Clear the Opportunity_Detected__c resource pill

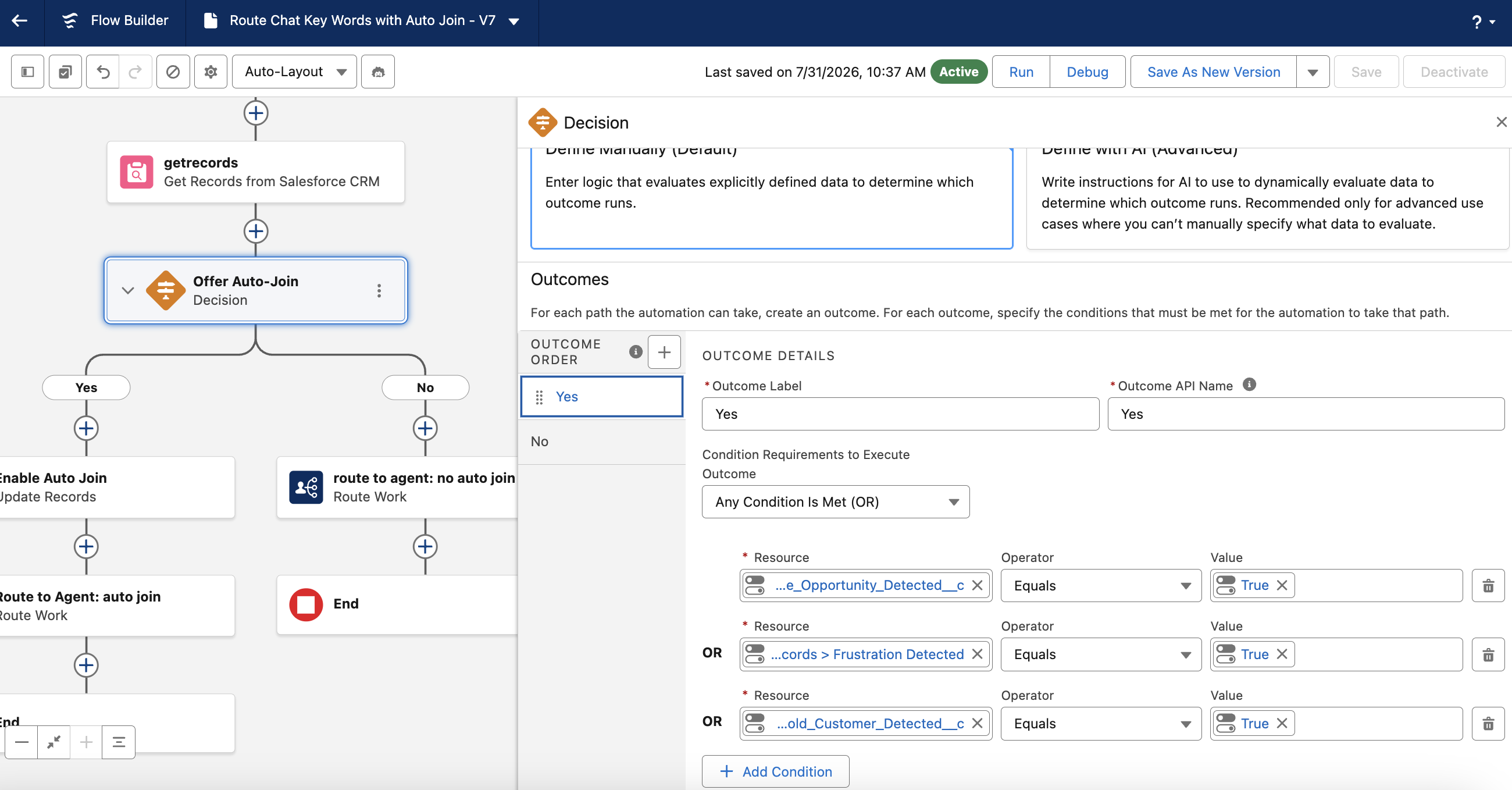pos(978,585)
